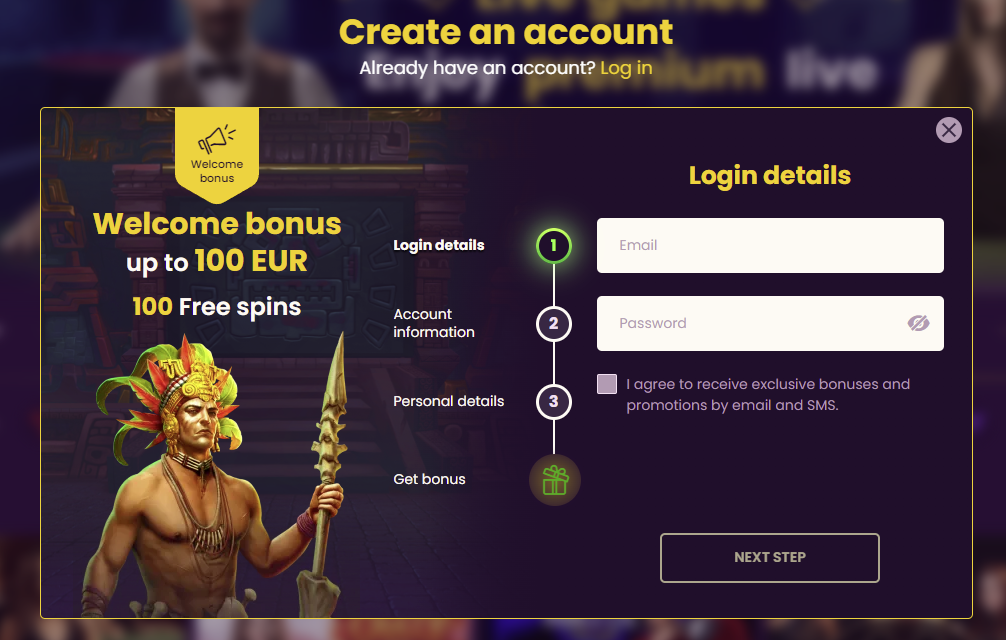Select the Personal details step label
1006x640 pixels.
pos(448,401)
